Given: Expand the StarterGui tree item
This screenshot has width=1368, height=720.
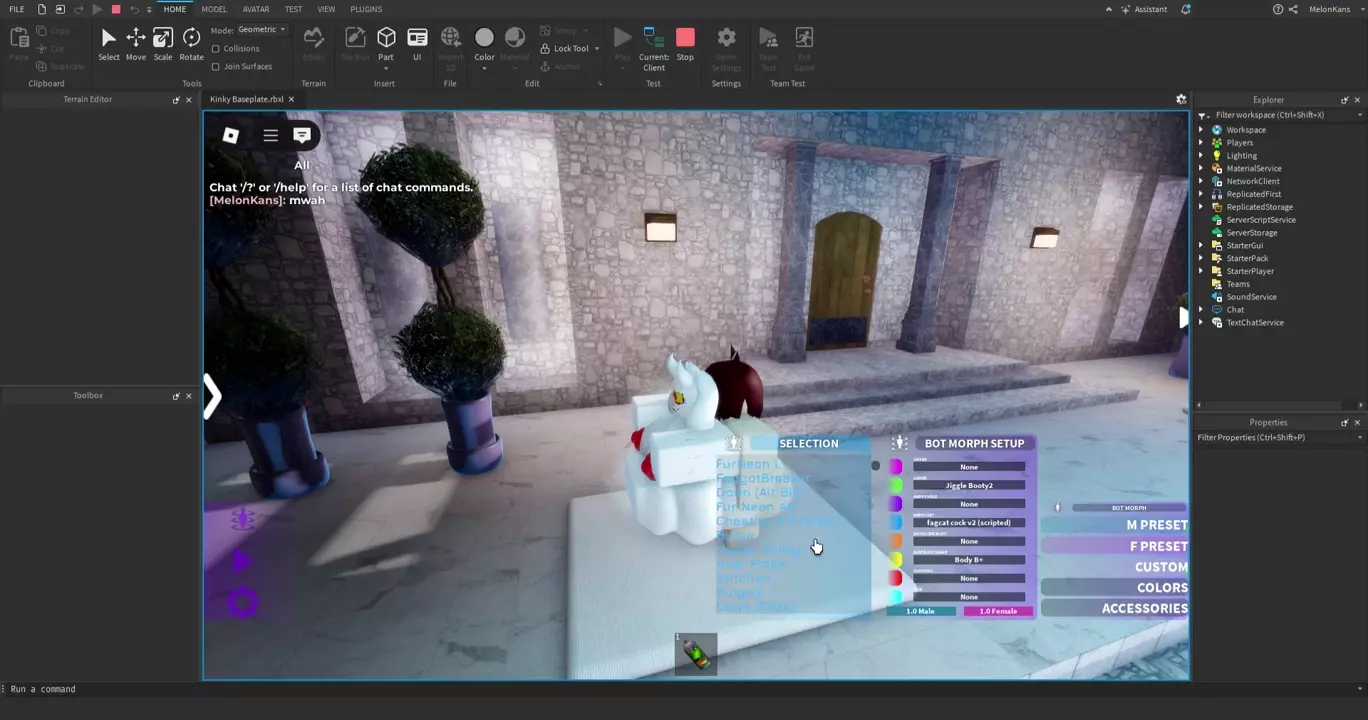Looking at the screenshot, I should point(1201,246).
